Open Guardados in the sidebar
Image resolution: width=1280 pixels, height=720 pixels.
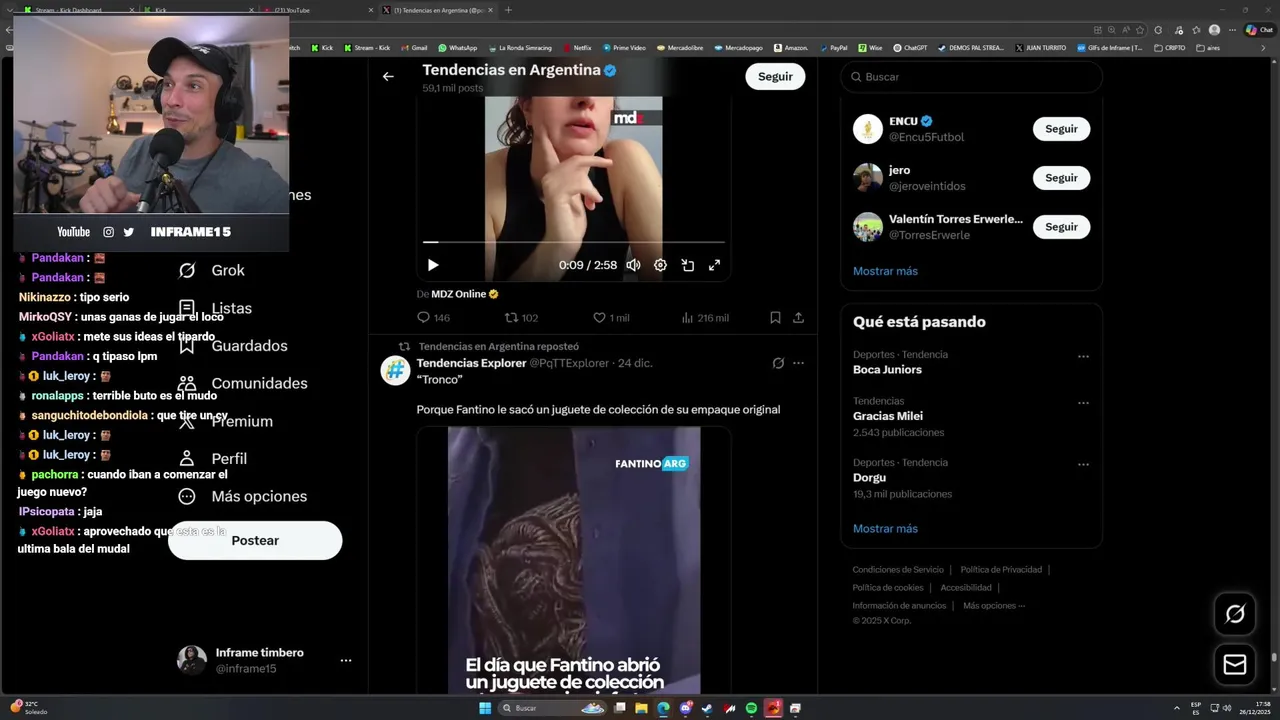click(x=232, y=346)
